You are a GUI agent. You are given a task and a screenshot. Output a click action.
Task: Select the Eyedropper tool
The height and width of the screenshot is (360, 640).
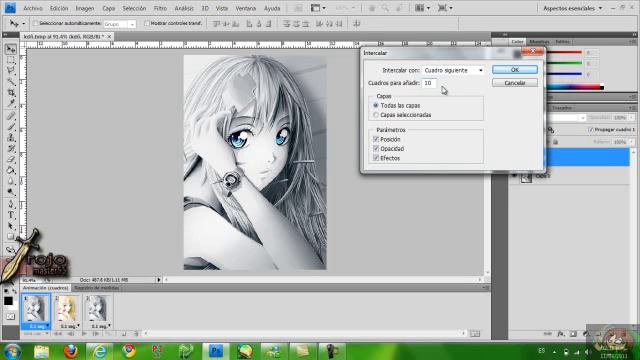pyautogui.click(x=11, y=103)
